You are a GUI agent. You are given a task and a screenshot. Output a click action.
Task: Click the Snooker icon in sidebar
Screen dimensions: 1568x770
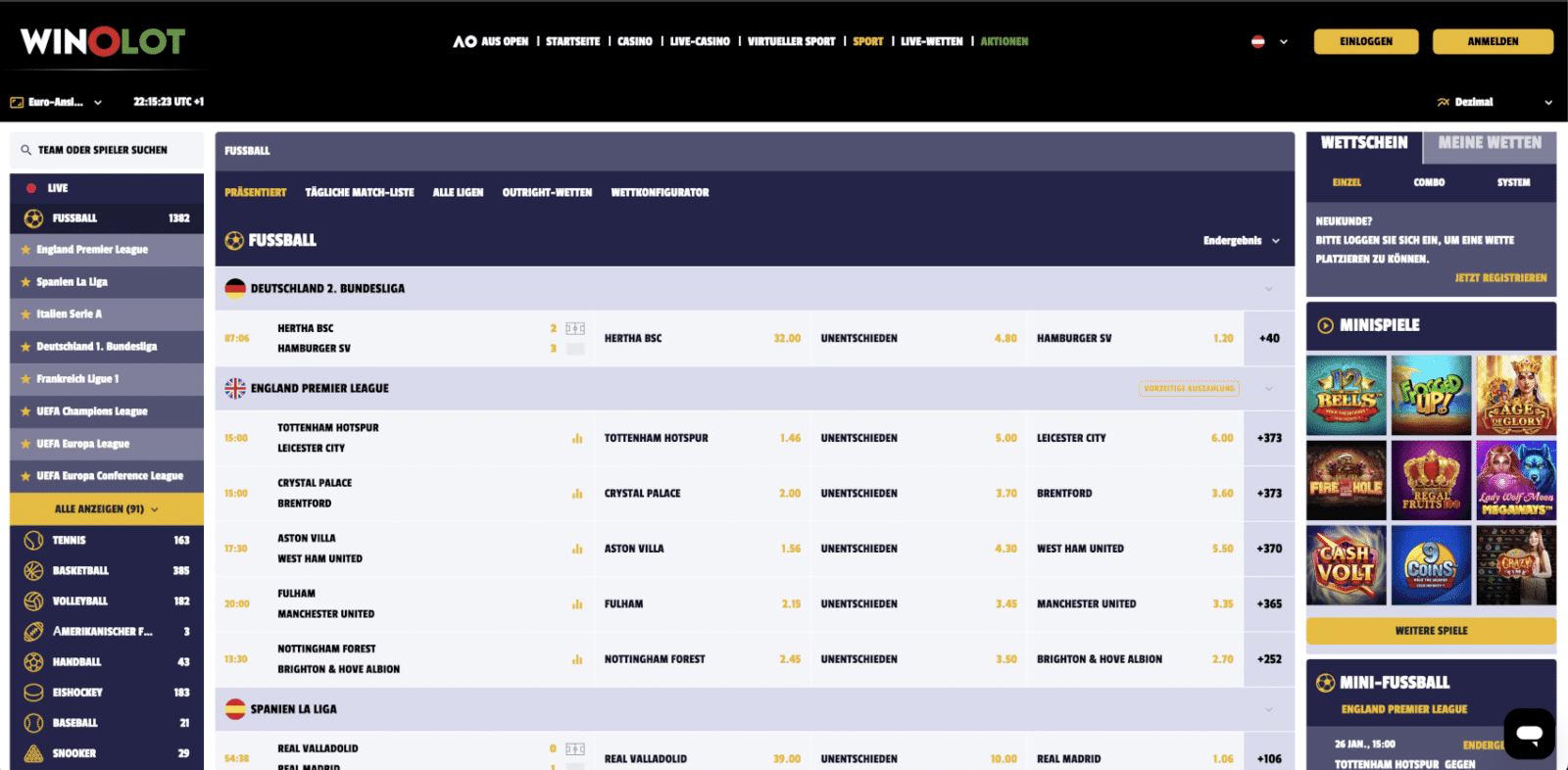pos(33,753)
